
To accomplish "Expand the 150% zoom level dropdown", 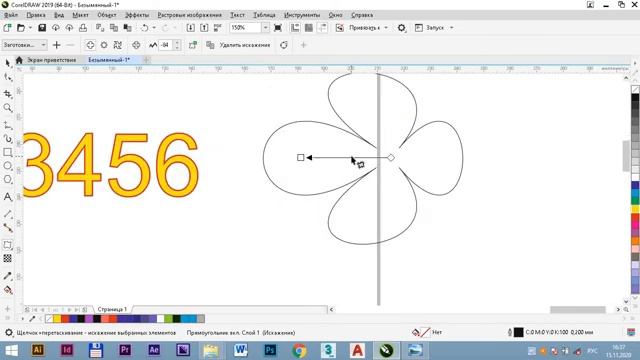I will pyautogui.click(x=265, y=28).
